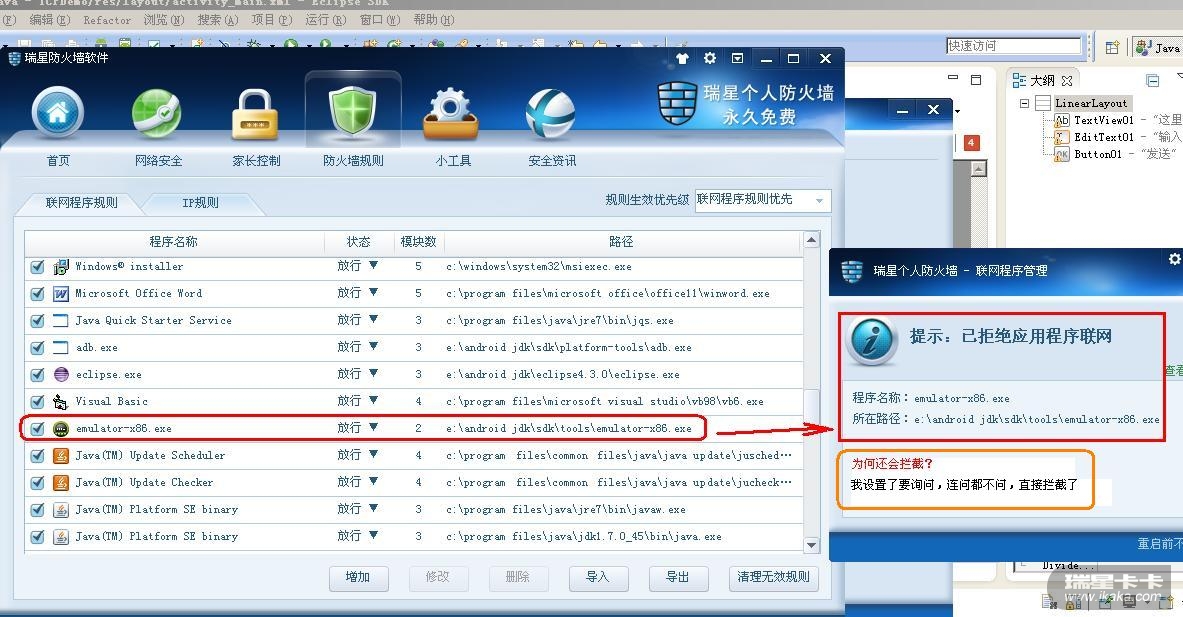Click the 增加 button

[x=358, y=578]
